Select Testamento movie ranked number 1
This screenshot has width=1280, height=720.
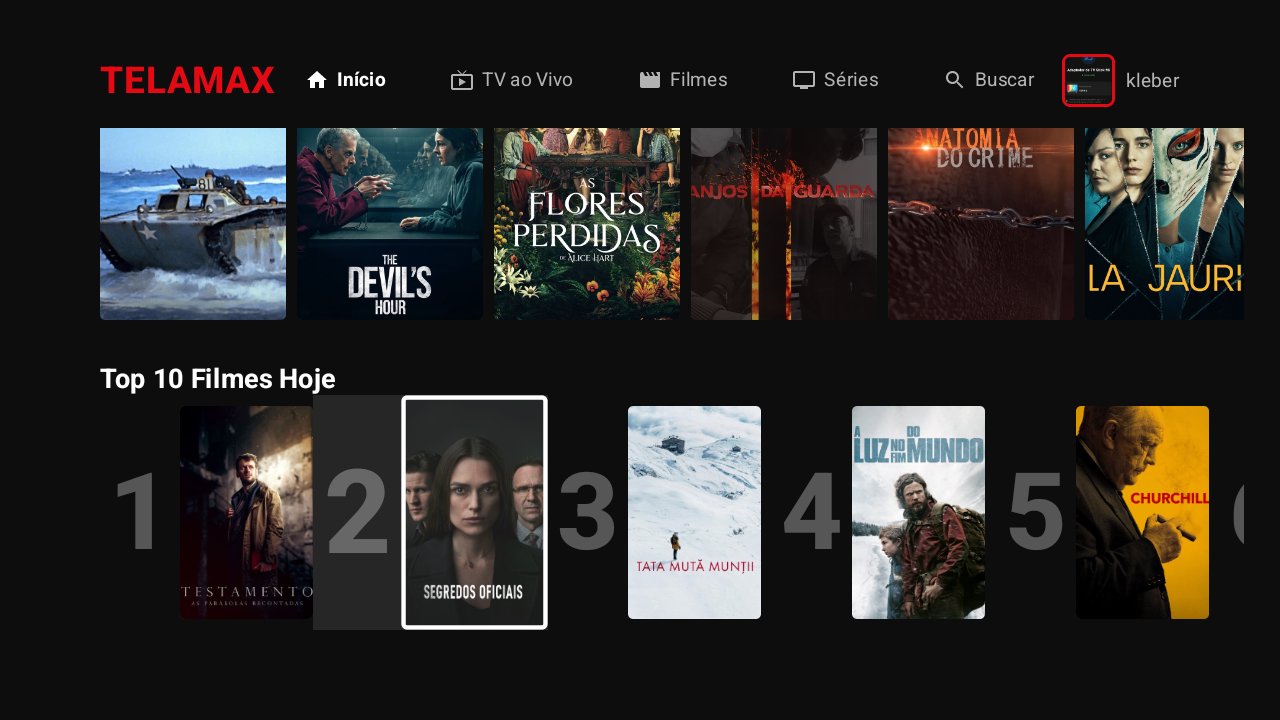click(x=246, y=512)
